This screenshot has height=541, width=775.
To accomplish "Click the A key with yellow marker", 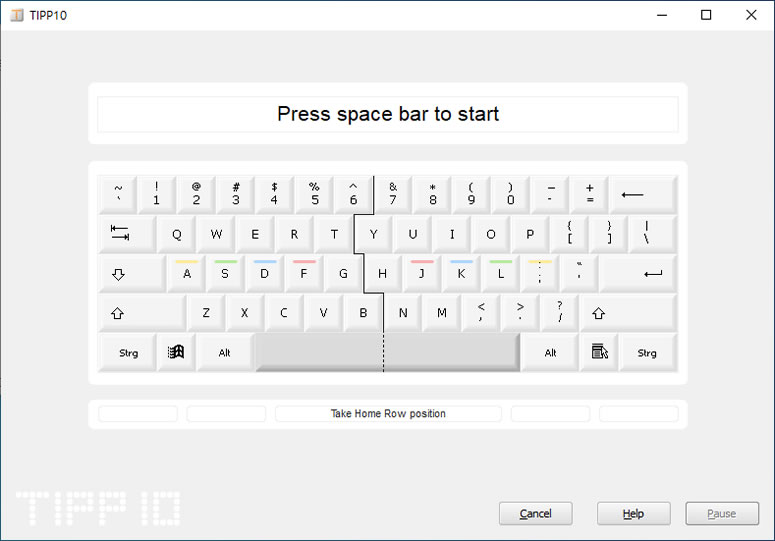I will (186, 274).
